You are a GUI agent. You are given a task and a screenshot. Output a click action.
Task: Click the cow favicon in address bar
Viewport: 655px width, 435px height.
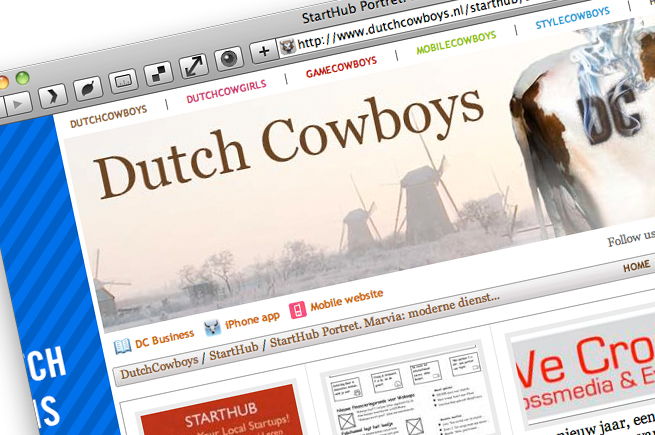[x=287, y=46]
